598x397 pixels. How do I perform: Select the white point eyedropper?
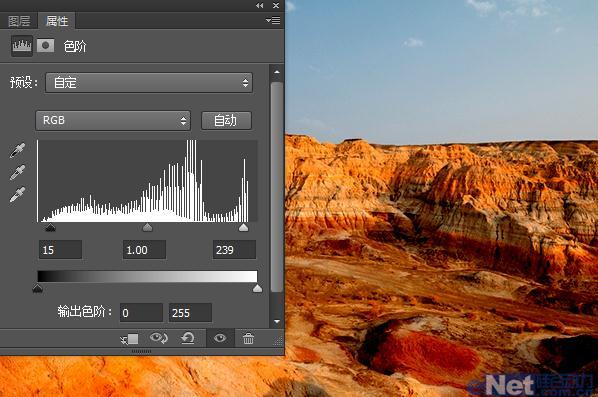[17, 194]
